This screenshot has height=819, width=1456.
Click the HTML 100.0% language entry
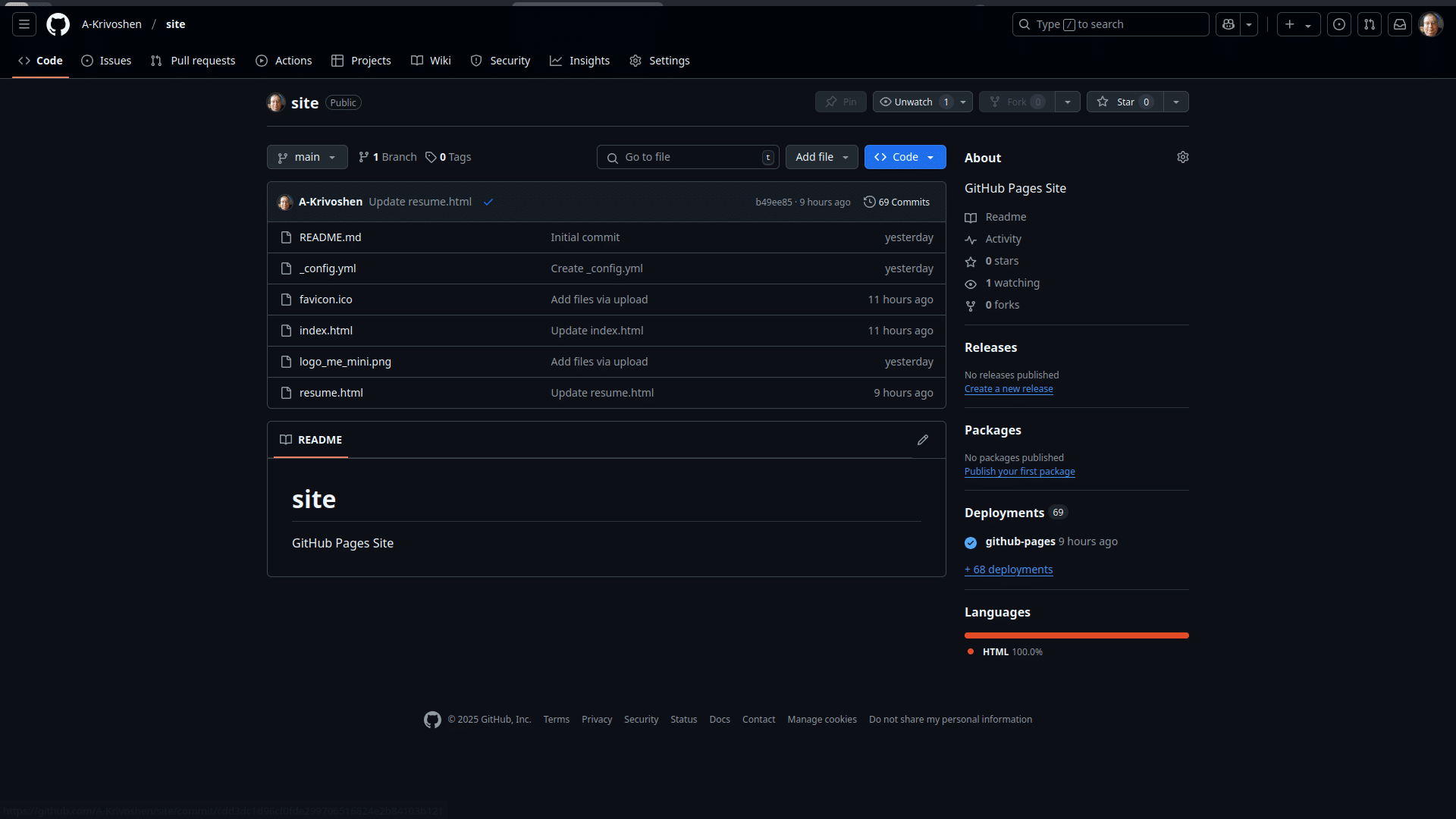point(1006,652)
